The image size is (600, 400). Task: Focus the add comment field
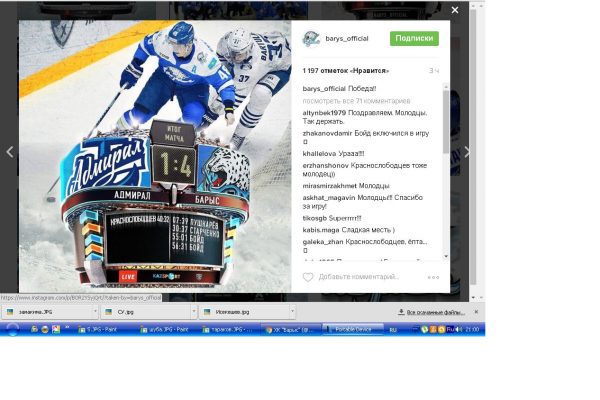tap(359, 277)
